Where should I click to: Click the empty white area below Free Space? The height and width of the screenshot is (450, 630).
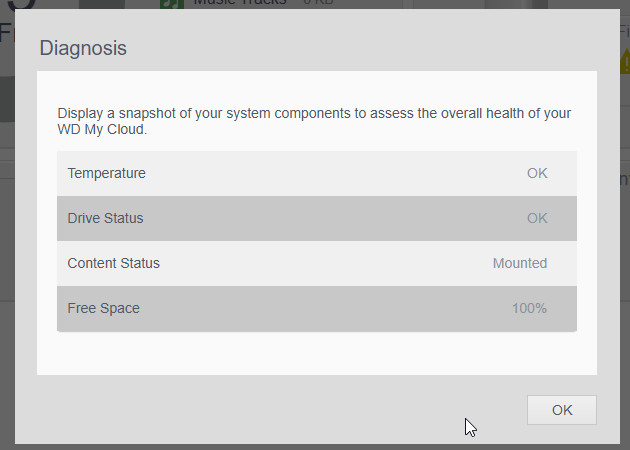317,353
